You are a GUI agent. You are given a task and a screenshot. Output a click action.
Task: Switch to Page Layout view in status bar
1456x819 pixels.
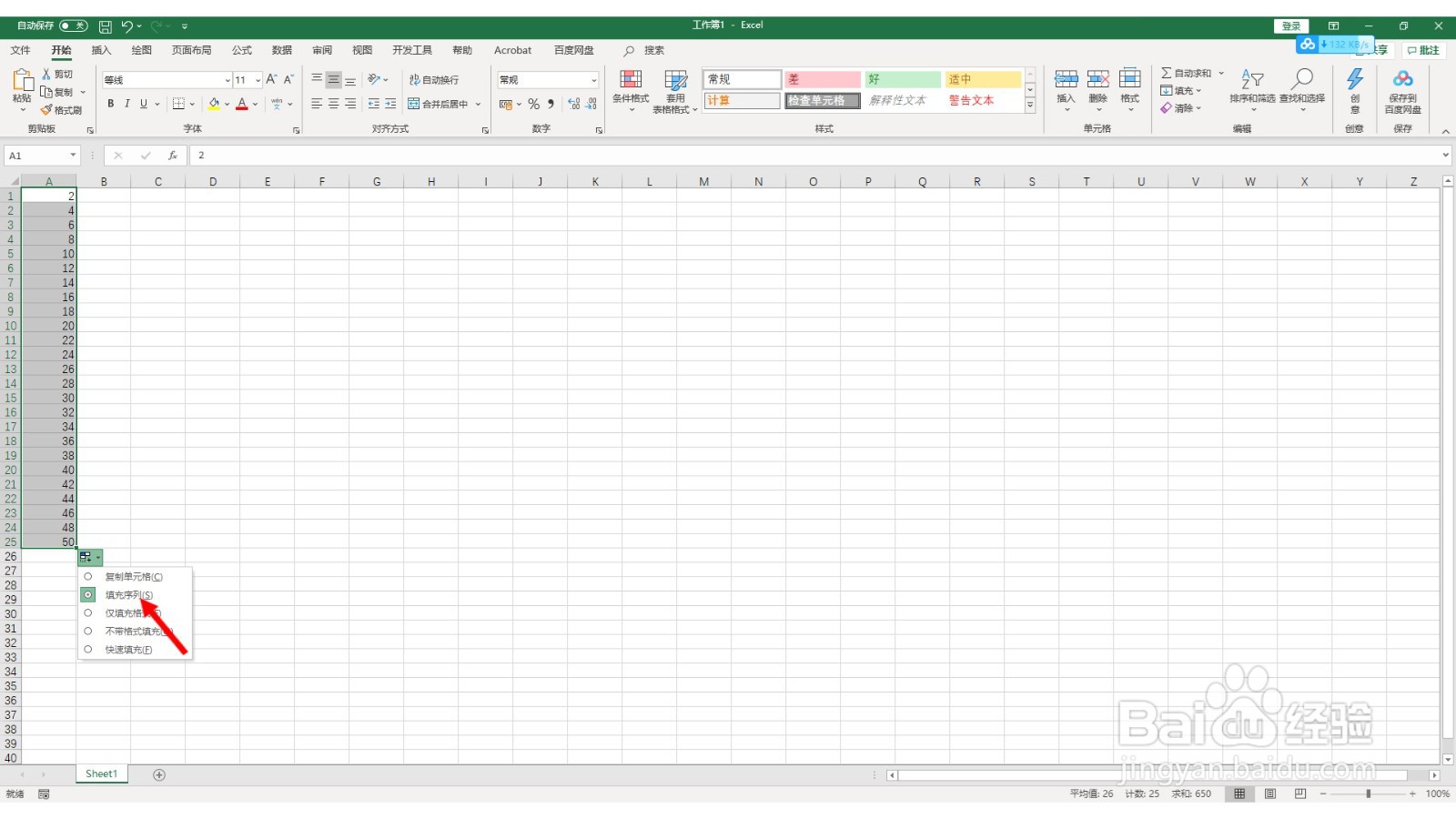click(x=1270, y=794)
